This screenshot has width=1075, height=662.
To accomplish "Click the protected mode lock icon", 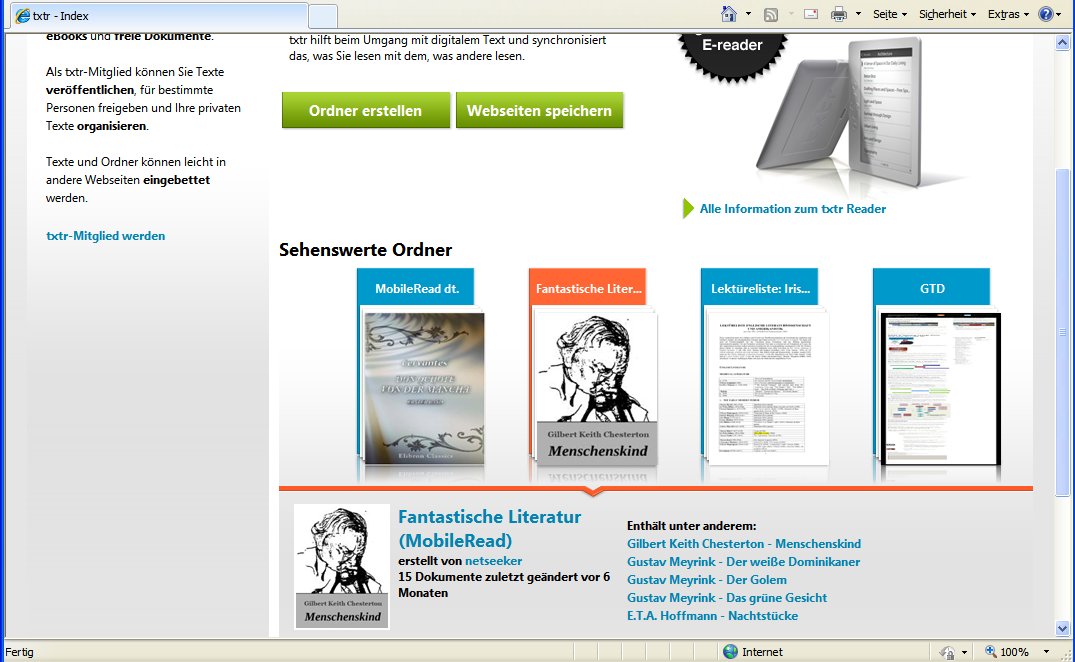I will 947,652.
